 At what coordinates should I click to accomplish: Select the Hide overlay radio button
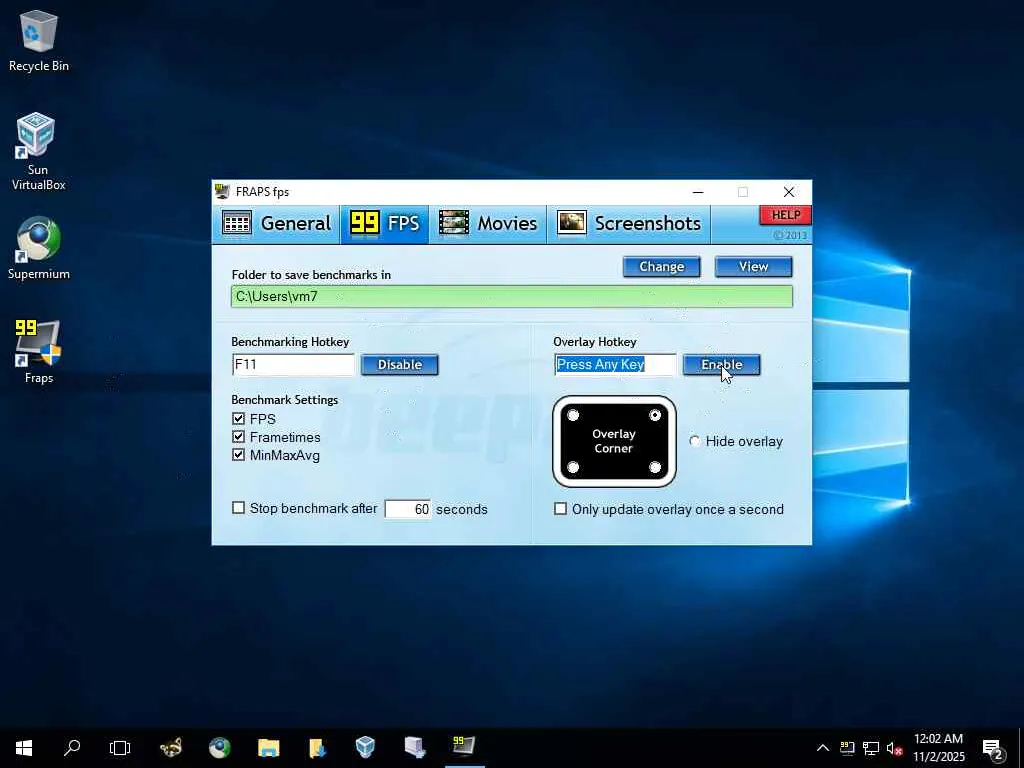(x=695, y=441)
